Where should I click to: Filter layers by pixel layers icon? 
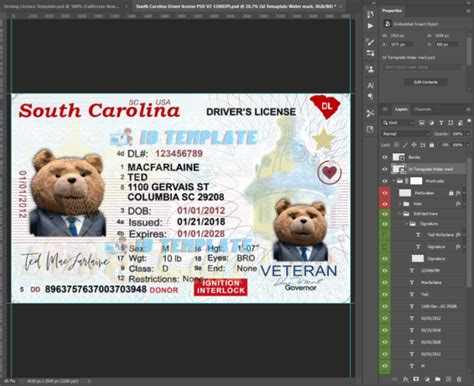422,123
